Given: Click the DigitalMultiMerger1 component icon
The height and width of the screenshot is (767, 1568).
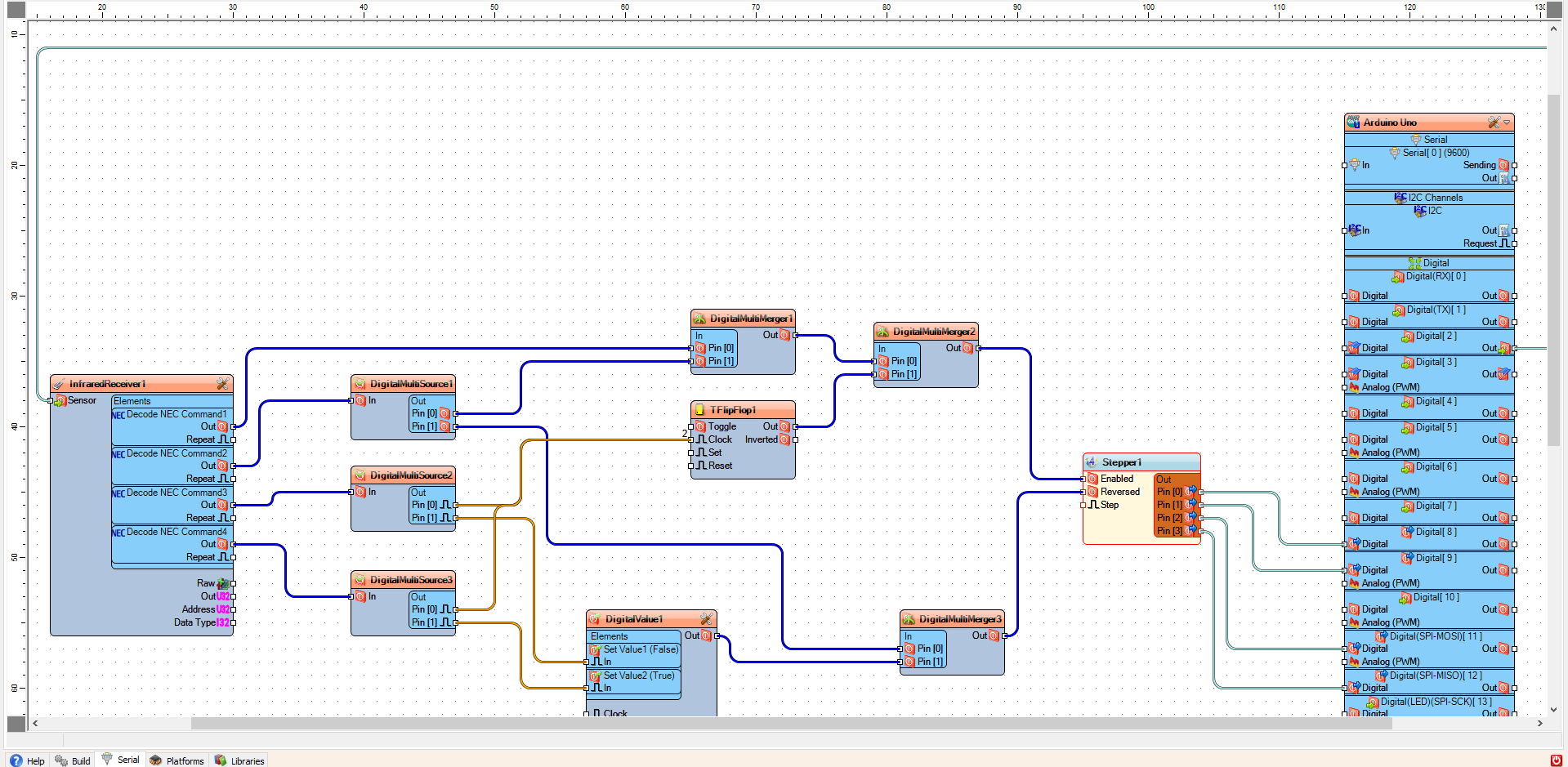Looking at the screenshot, I should pyautogui.click(x=699, y=319).
